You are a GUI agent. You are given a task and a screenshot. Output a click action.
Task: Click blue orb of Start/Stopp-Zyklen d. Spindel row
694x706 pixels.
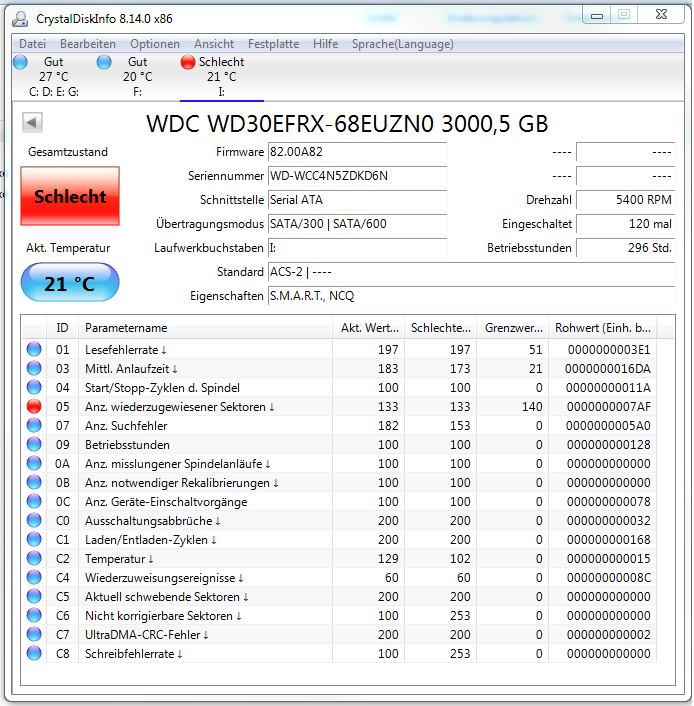click(x=34, y=387)
